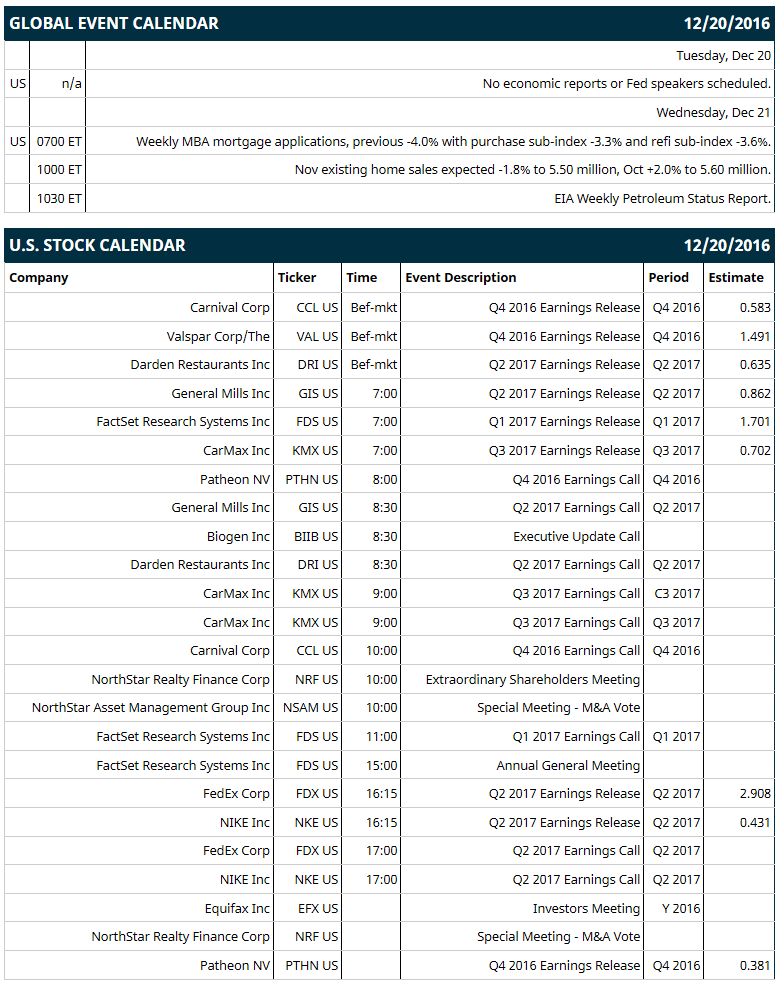
Task: Click the 15:00 time cell
Action: pos(382,765)
